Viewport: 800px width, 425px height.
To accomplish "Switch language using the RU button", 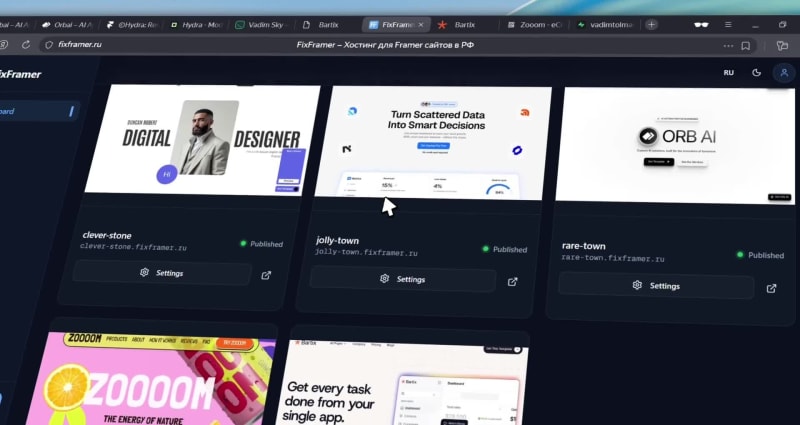I will (x=729, y=72).
